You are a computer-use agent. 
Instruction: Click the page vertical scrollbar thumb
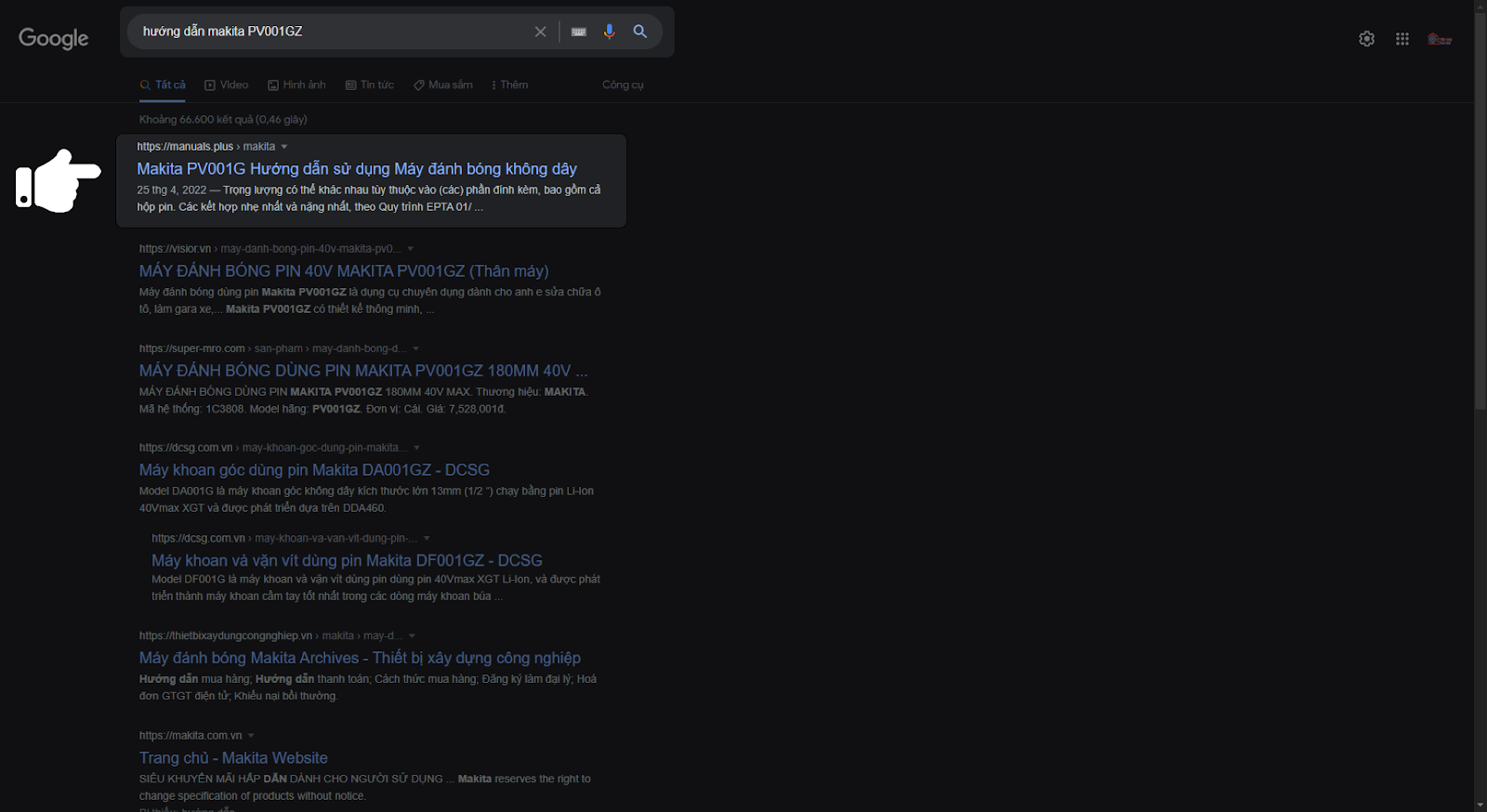1480,210
